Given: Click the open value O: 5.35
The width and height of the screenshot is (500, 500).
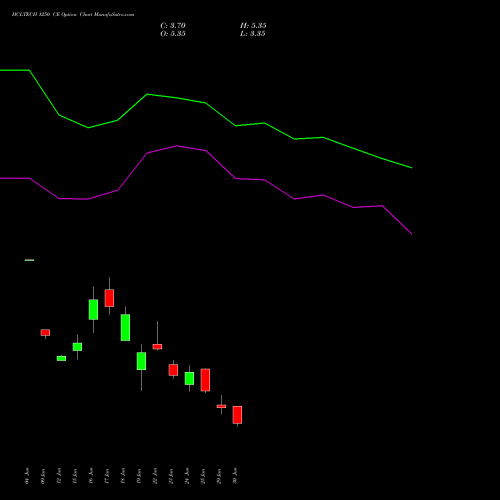Looking at the screenshot, I should [x=173, y=34].
